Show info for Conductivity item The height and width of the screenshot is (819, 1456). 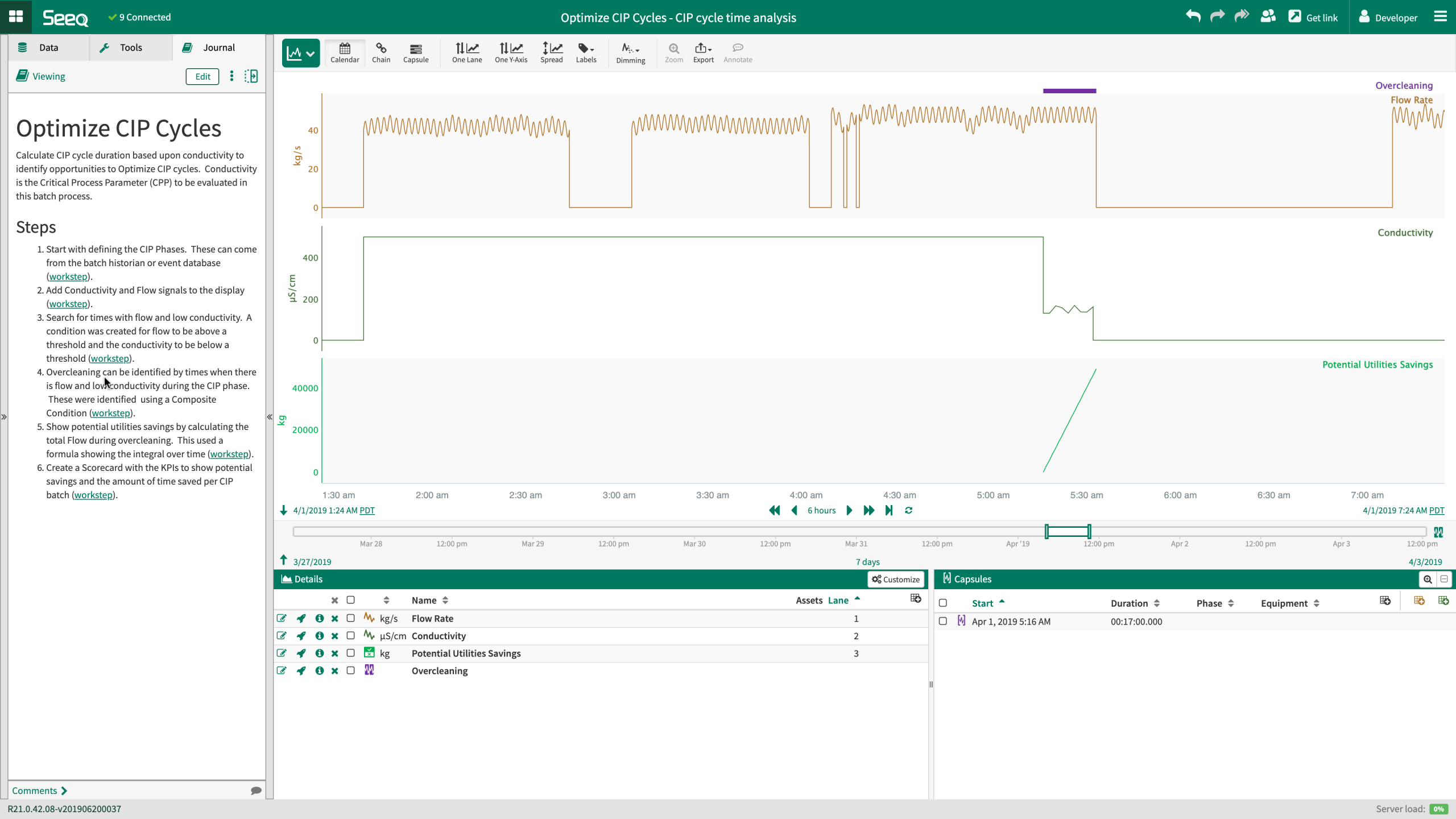tap(320, 636)
